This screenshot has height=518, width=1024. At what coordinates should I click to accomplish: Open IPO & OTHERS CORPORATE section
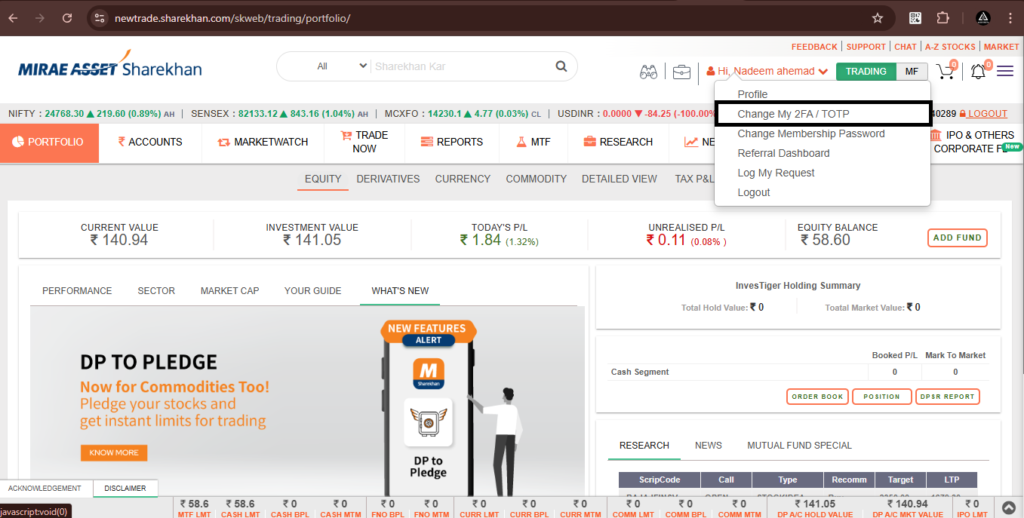(x=973, y=142)
